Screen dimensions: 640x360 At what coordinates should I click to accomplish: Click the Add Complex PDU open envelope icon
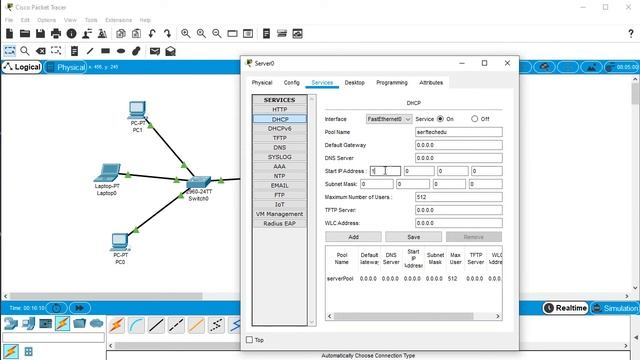[x=171, y=51]
